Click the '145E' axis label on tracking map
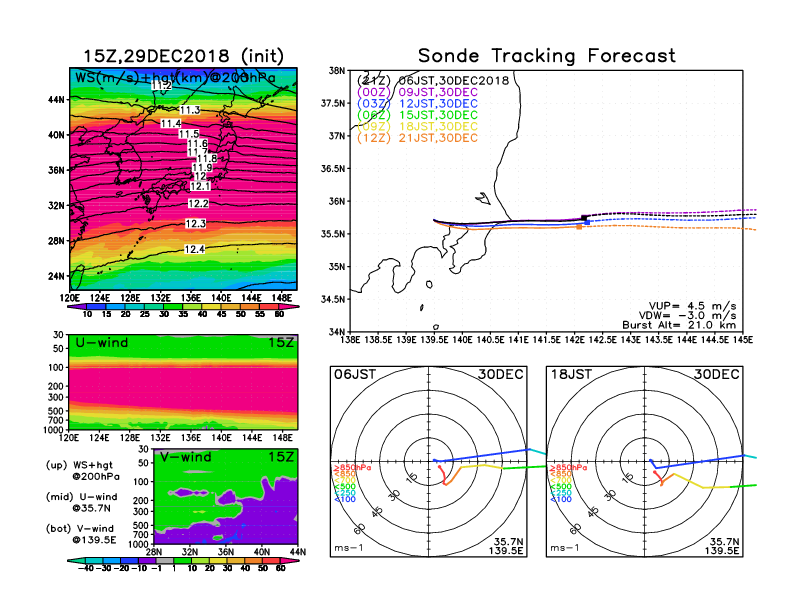 click(x=742, y=340)
